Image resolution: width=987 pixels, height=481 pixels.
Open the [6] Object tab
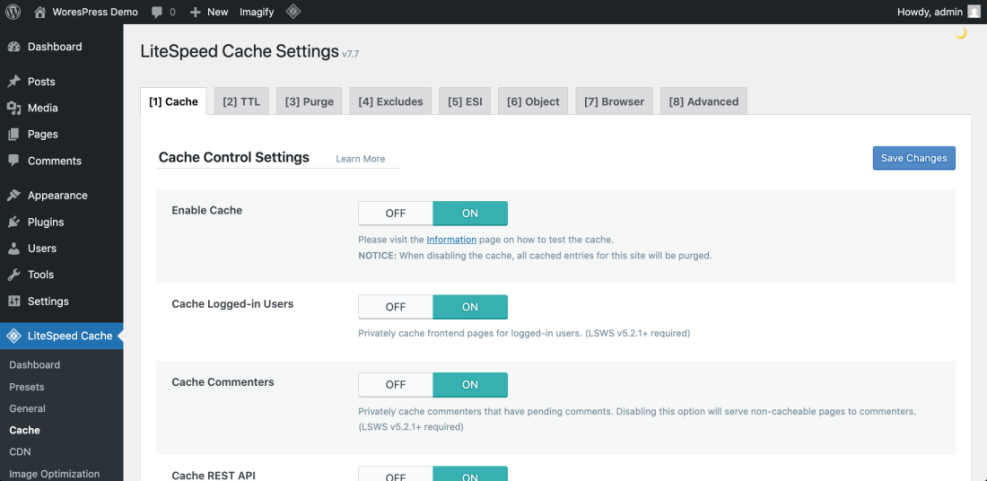coord(533,101)
